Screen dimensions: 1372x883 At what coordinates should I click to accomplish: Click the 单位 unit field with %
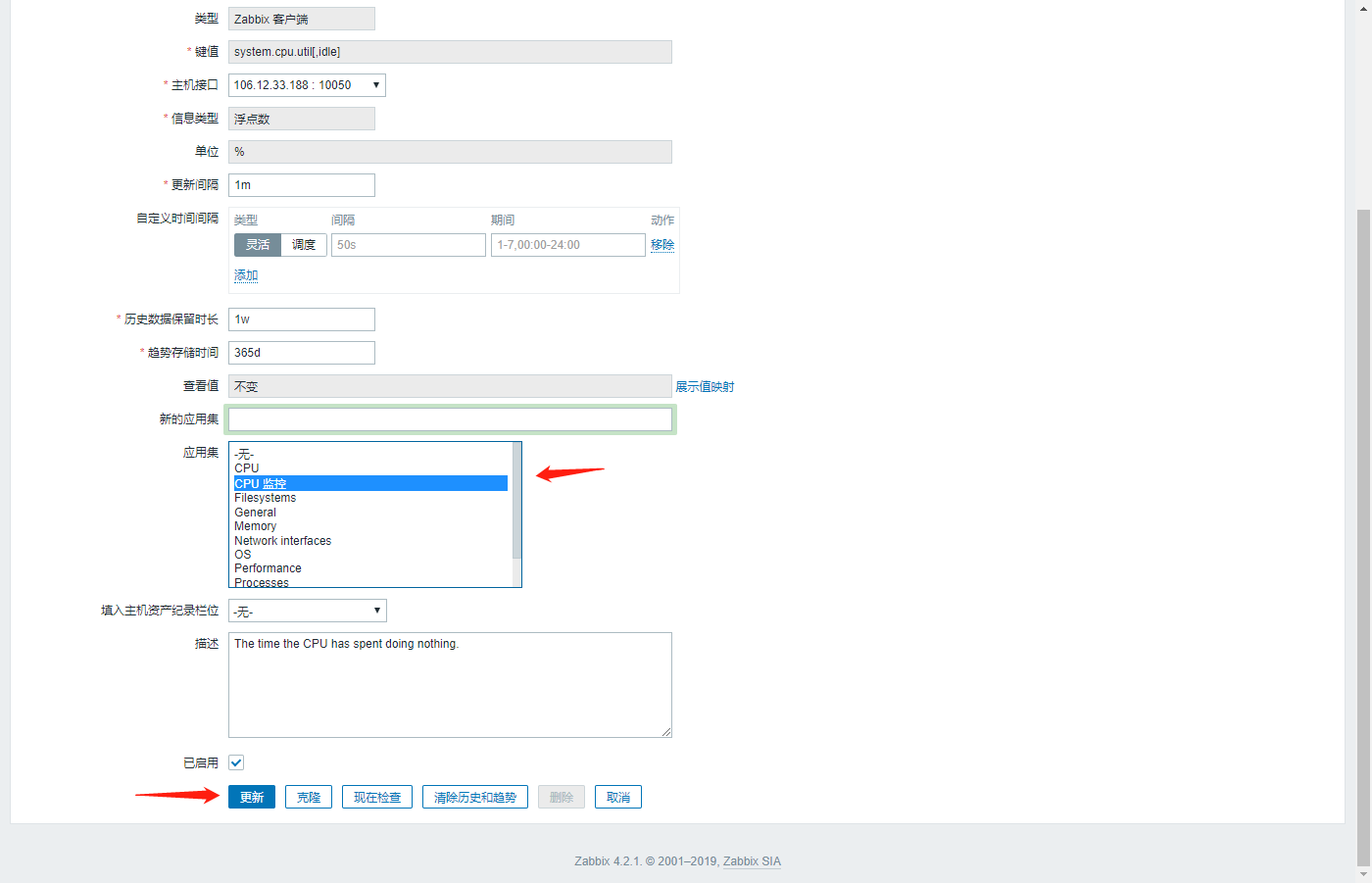[x=450, y=152]
